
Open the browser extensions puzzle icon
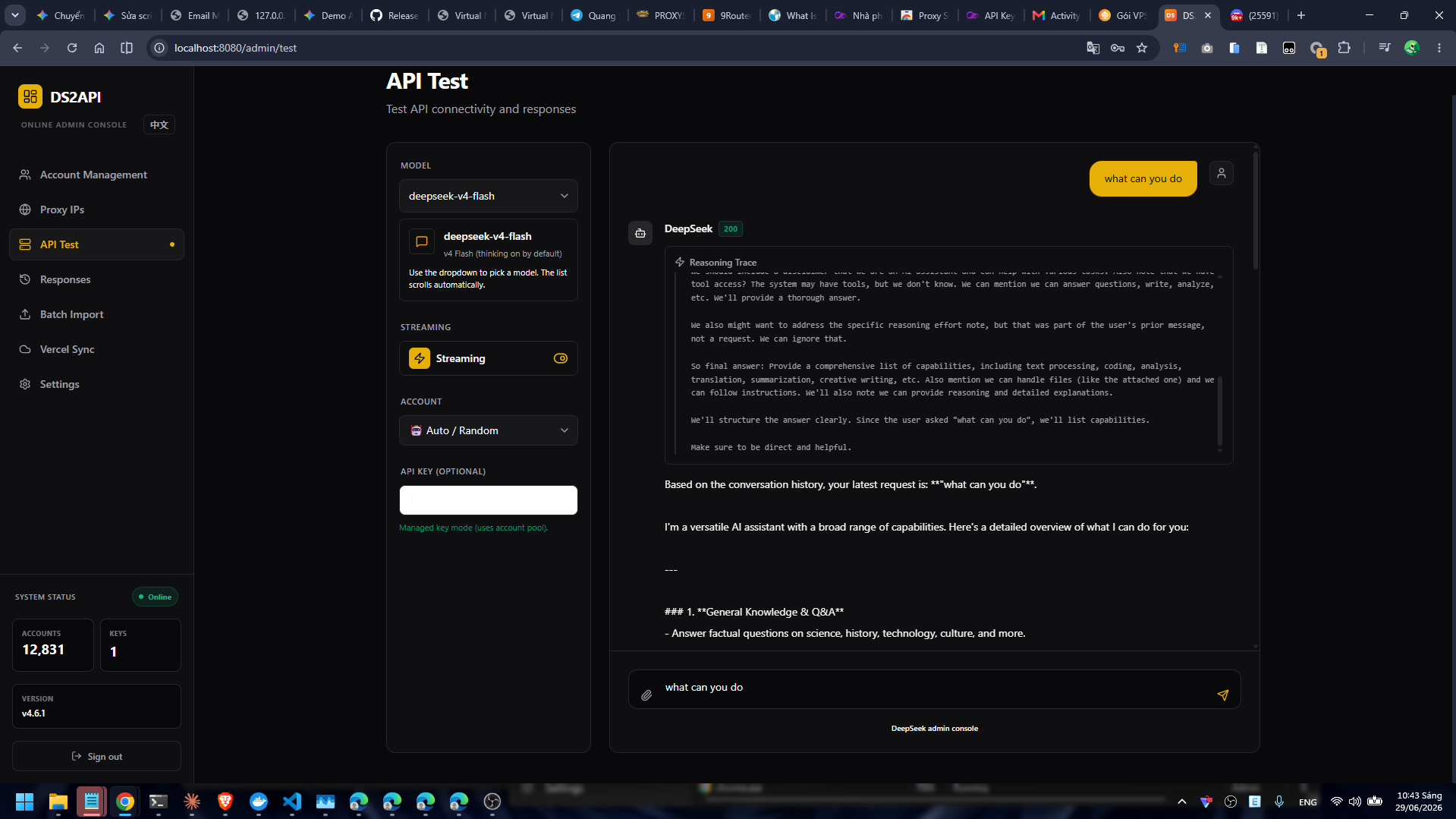tap(1344, 48)
